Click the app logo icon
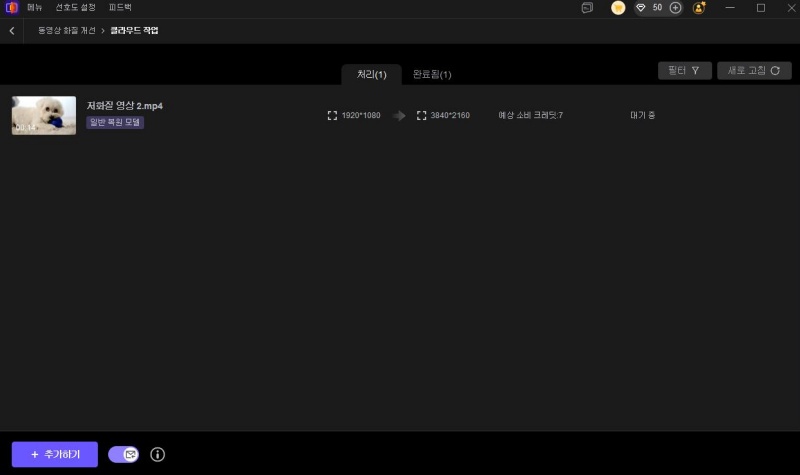This screenshot has height=475, width=800. tap(11, 7)
